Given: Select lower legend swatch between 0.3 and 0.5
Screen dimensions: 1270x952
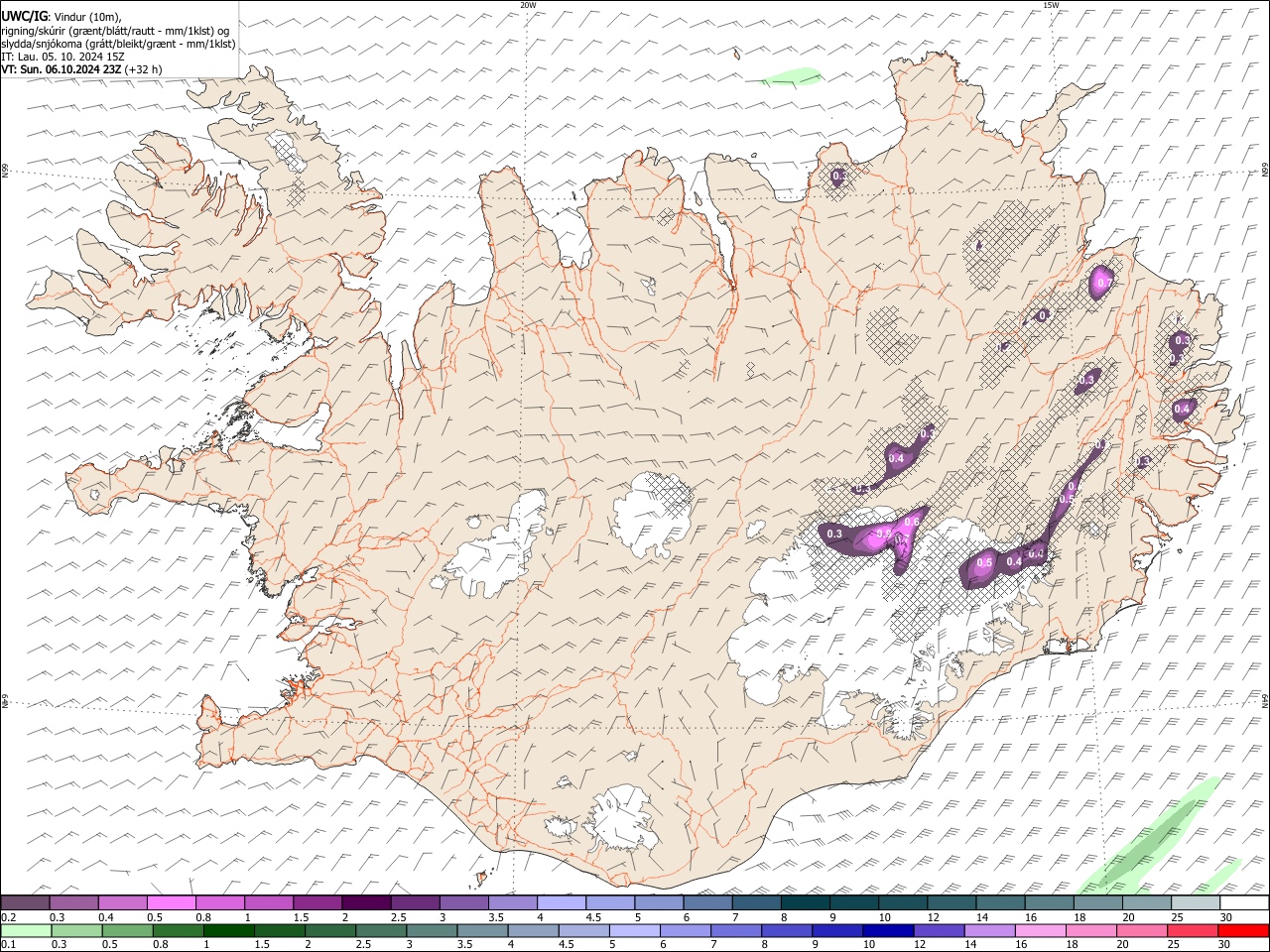Looking at the screenshot, I should pyautogui.click(x=77, y=930).
